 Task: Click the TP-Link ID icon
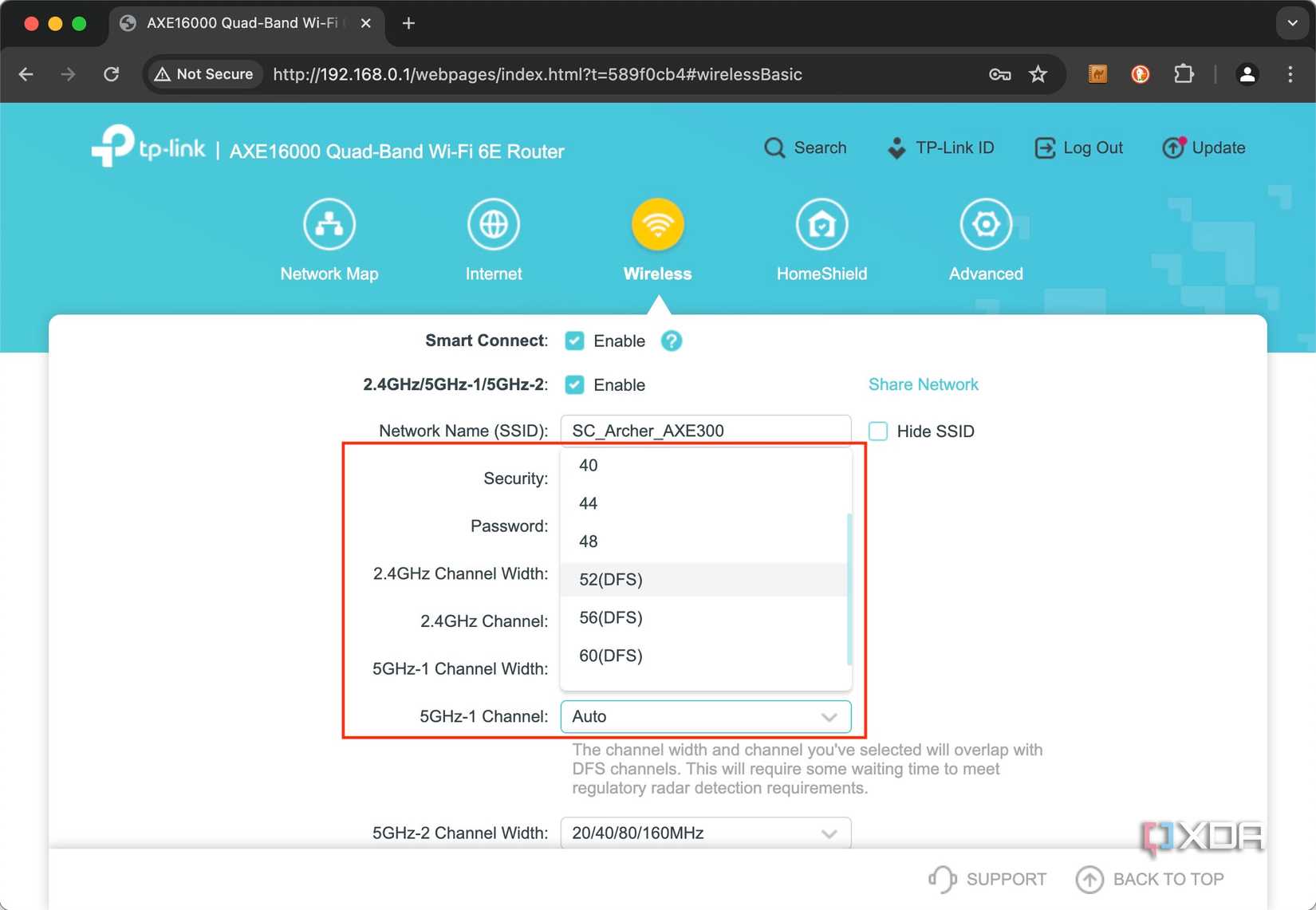point(895,148)
